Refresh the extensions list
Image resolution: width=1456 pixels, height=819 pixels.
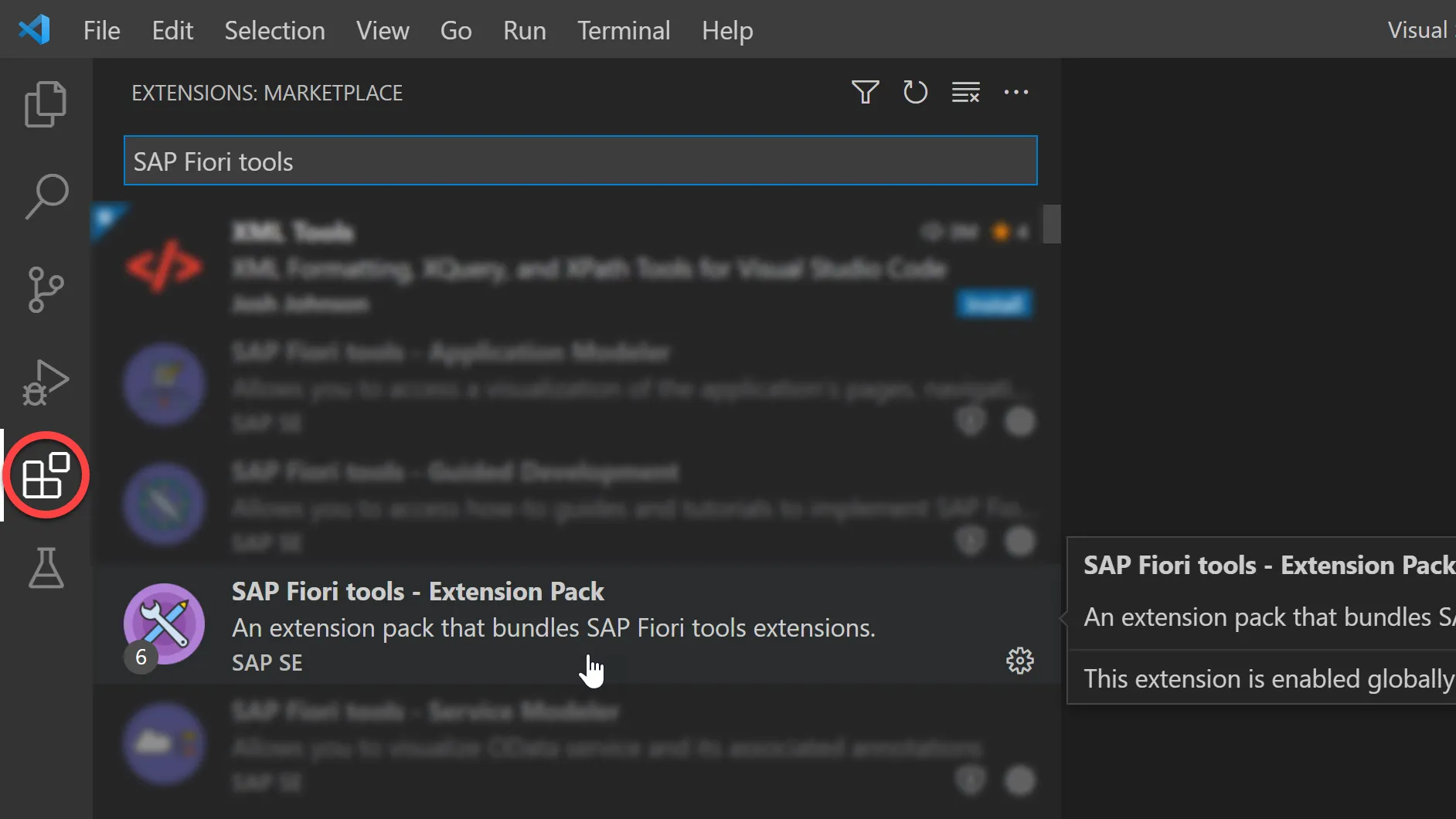pyautogui.click(x=915, y=93)
